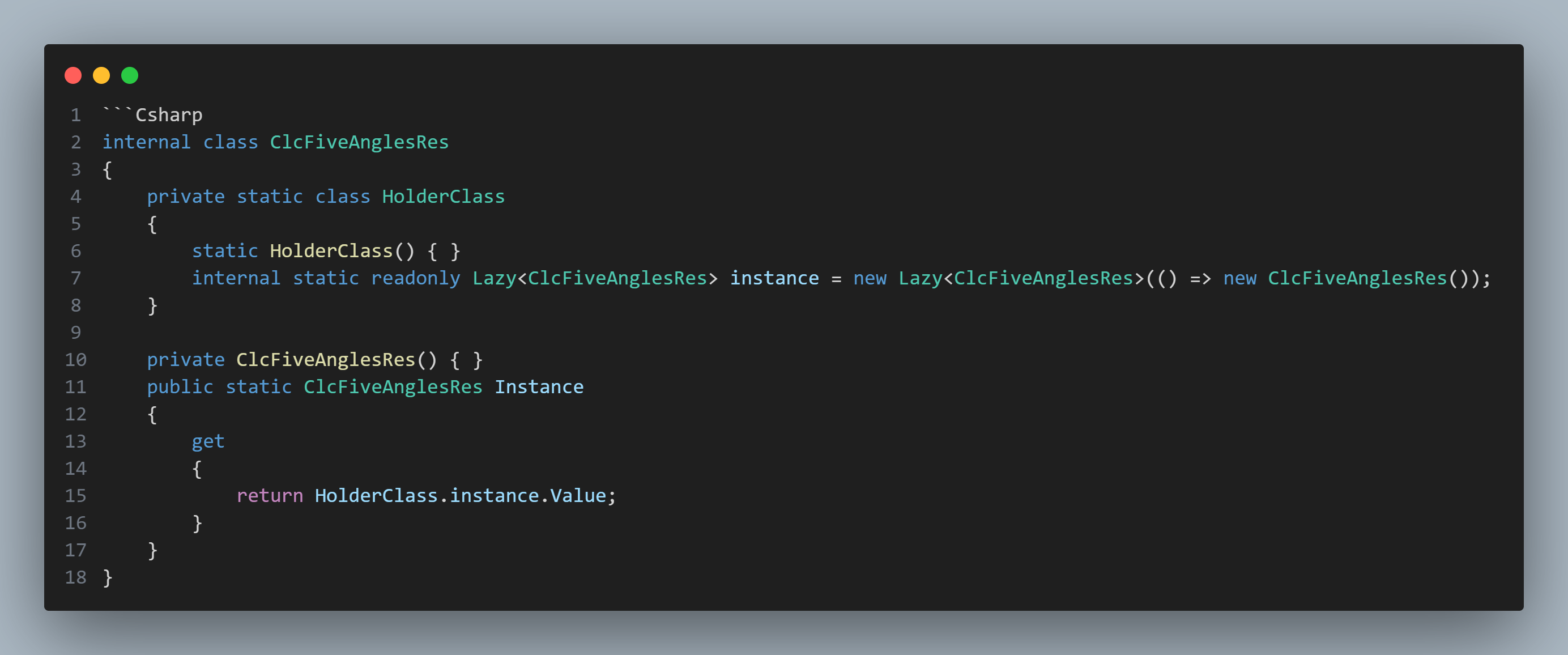This screenshot has height=655, width=1568.
Task: Click the Instance property name on line 11
Action: (x=539, y=386)
